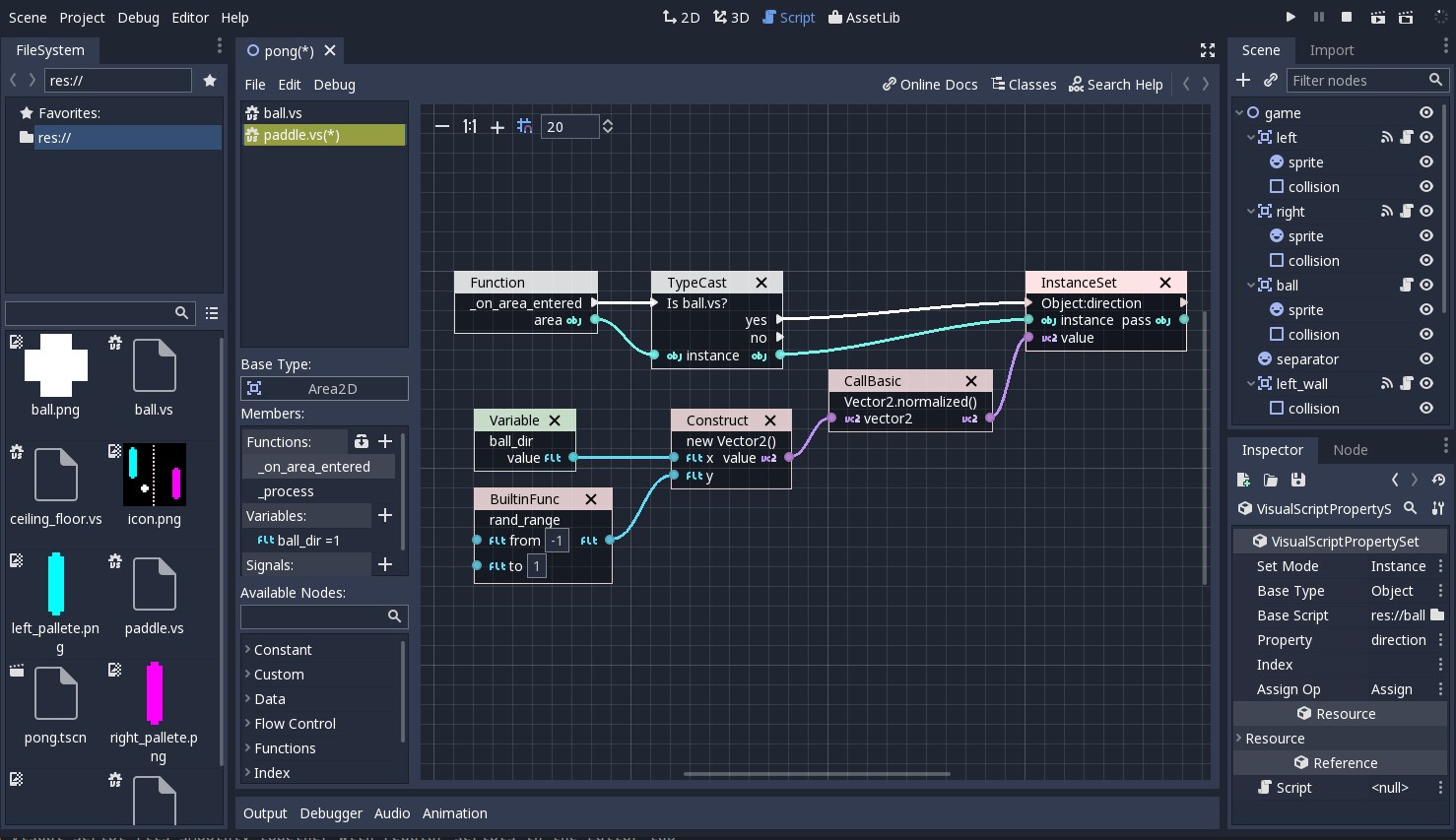Screen dimensions: 1456x840
Task: Toggle visibility of the ball's collision node
Action: 1426,334
